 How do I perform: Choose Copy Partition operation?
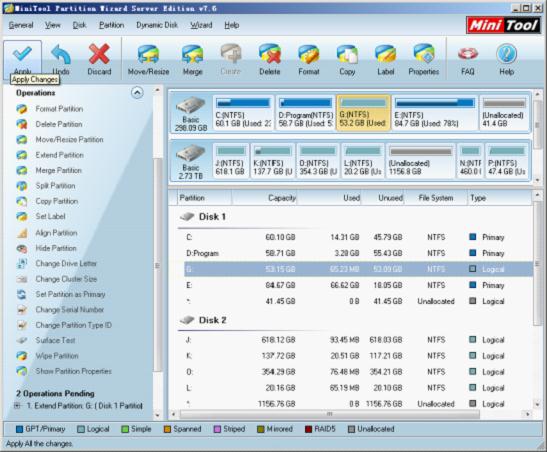(57, 201)
